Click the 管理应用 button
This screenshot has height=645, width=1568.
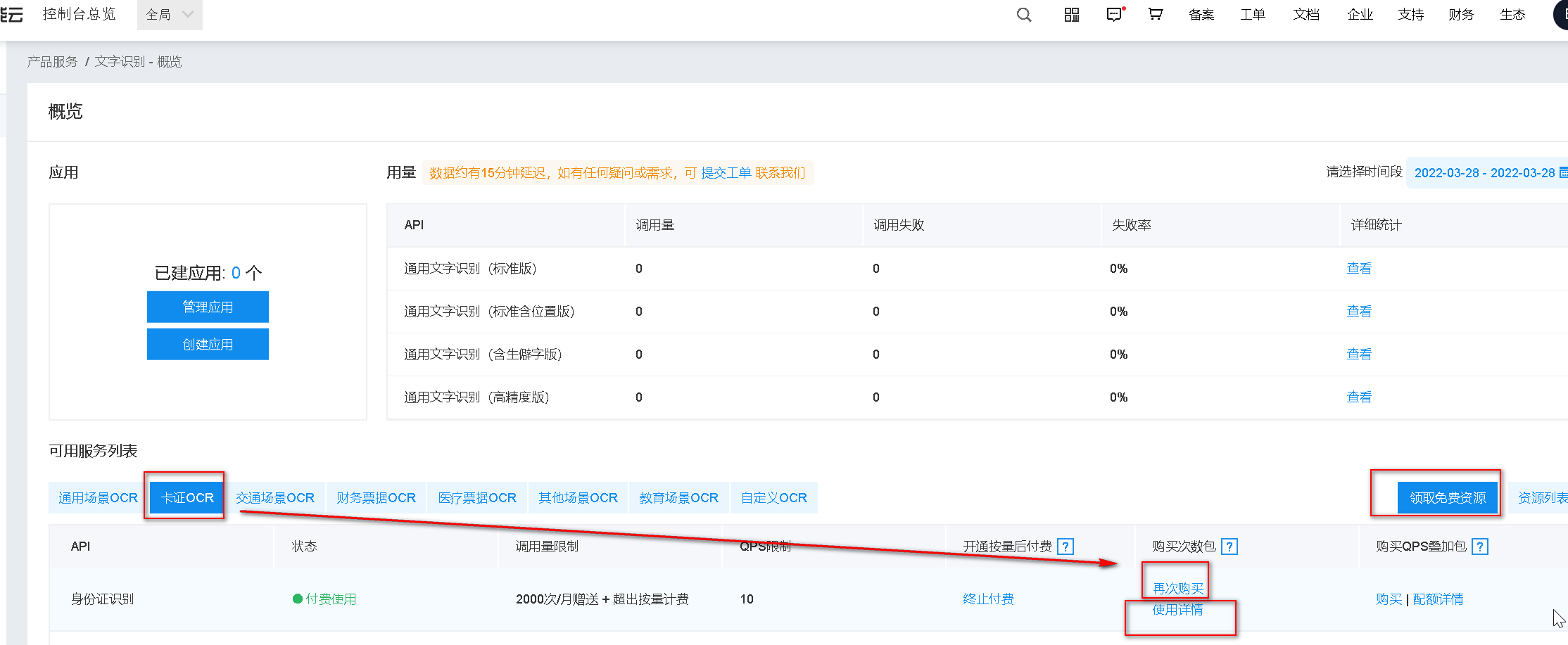(x=208, y=307)
